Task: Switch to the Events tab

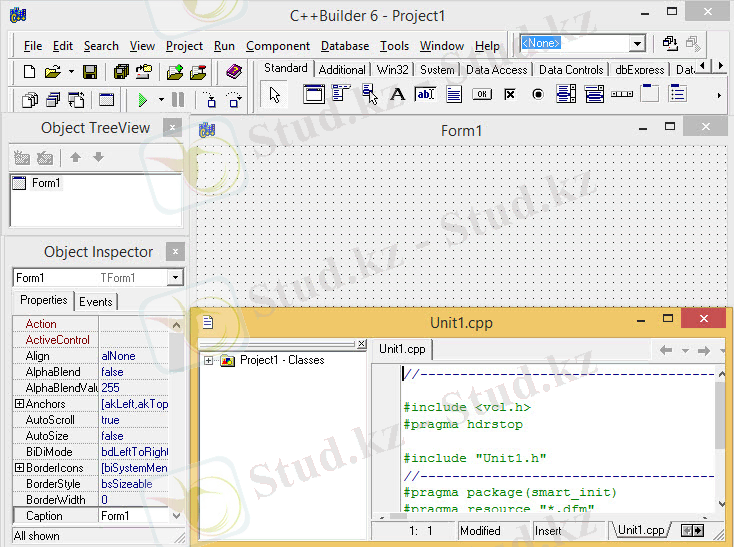Action: point(96,301)
